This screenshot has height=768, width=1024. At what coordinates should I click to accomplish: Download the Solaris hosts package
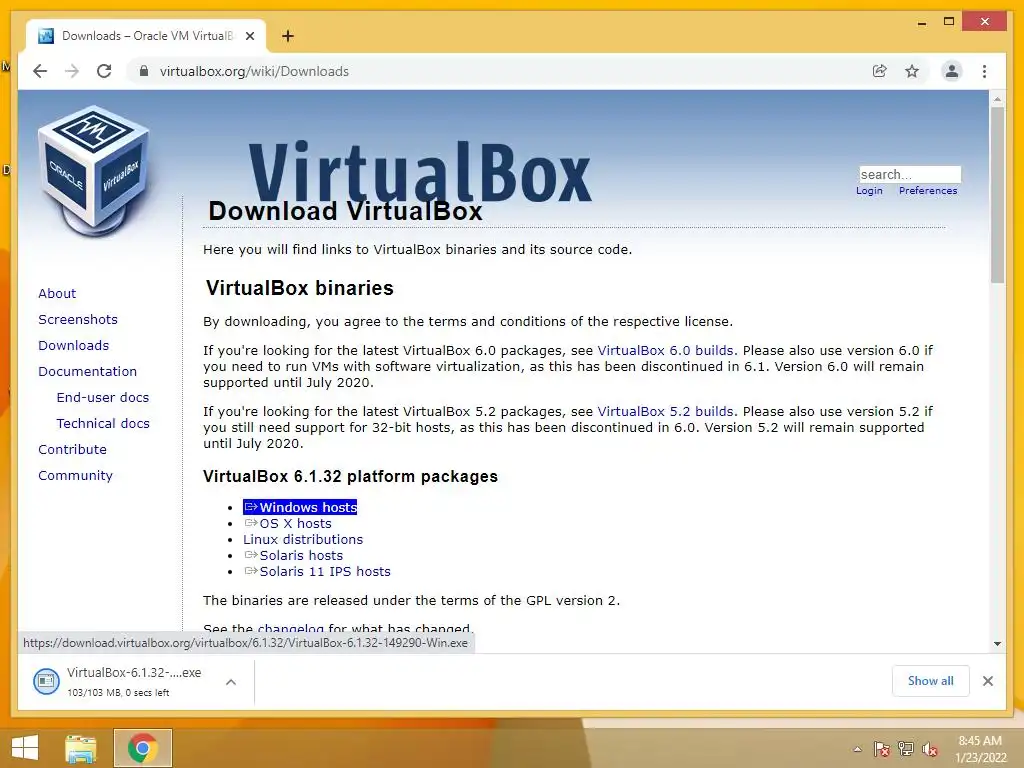pos(294,556)
